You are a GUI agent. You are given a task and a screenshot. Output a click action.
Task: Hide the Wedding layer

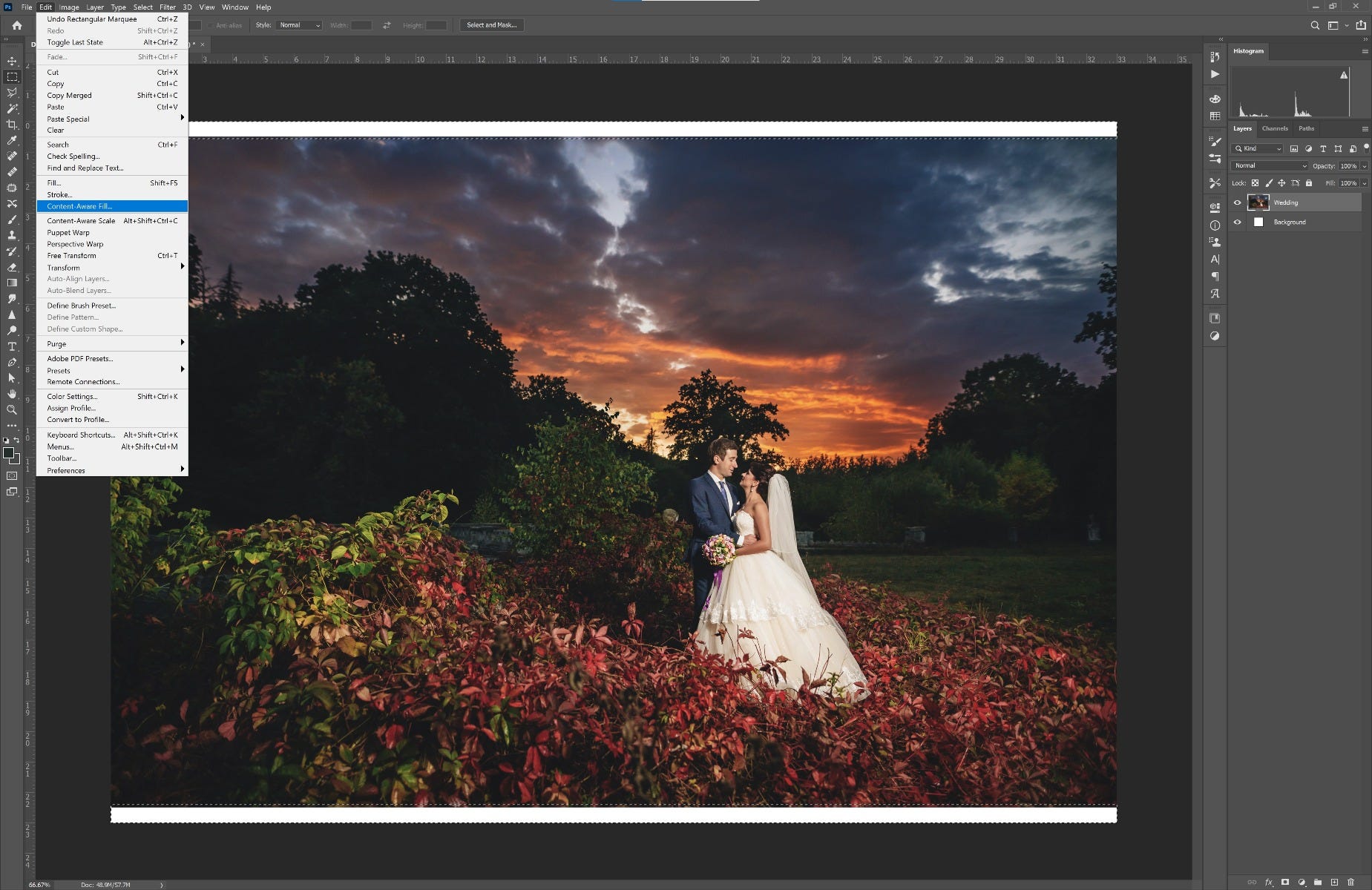tap(1237, 202)
